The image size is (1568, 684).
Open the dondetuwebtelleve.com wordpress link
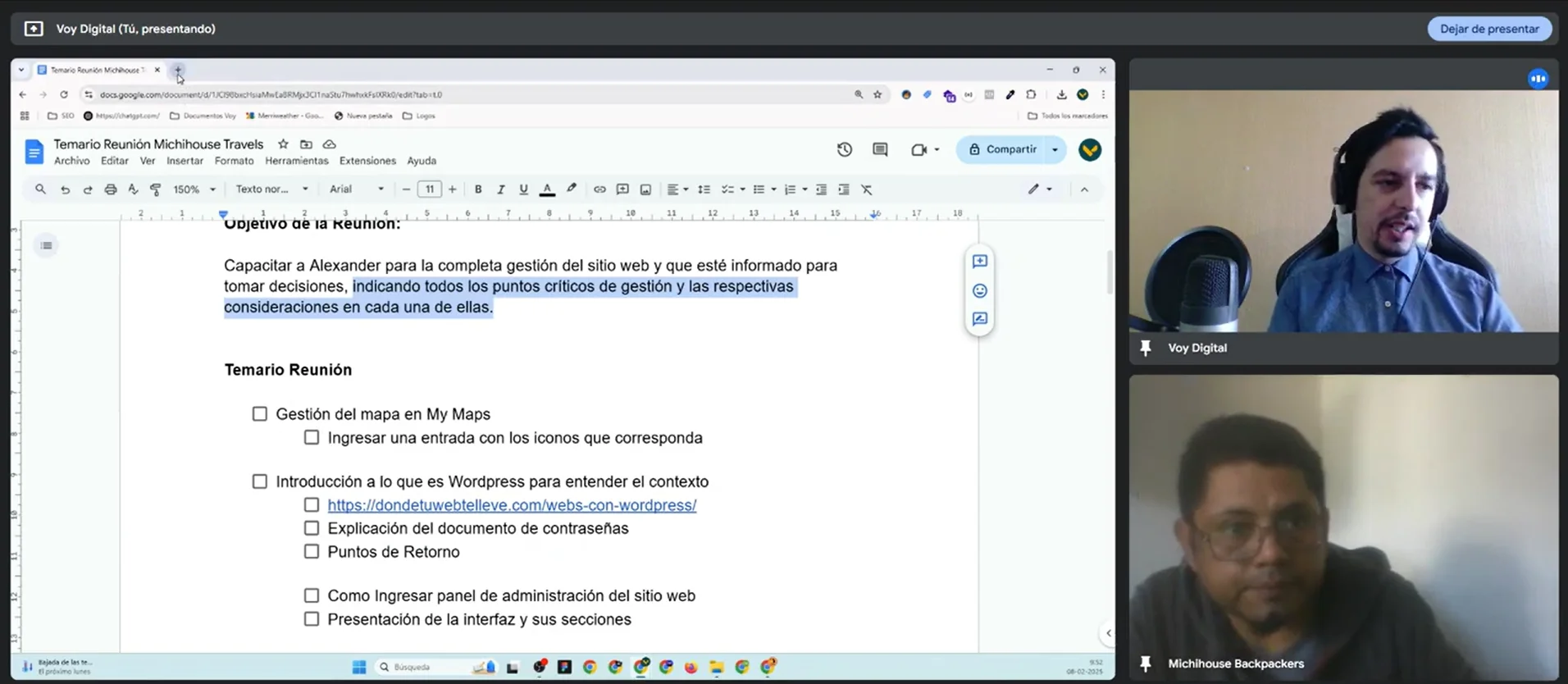pyautogui.click(x=512, y=505)
